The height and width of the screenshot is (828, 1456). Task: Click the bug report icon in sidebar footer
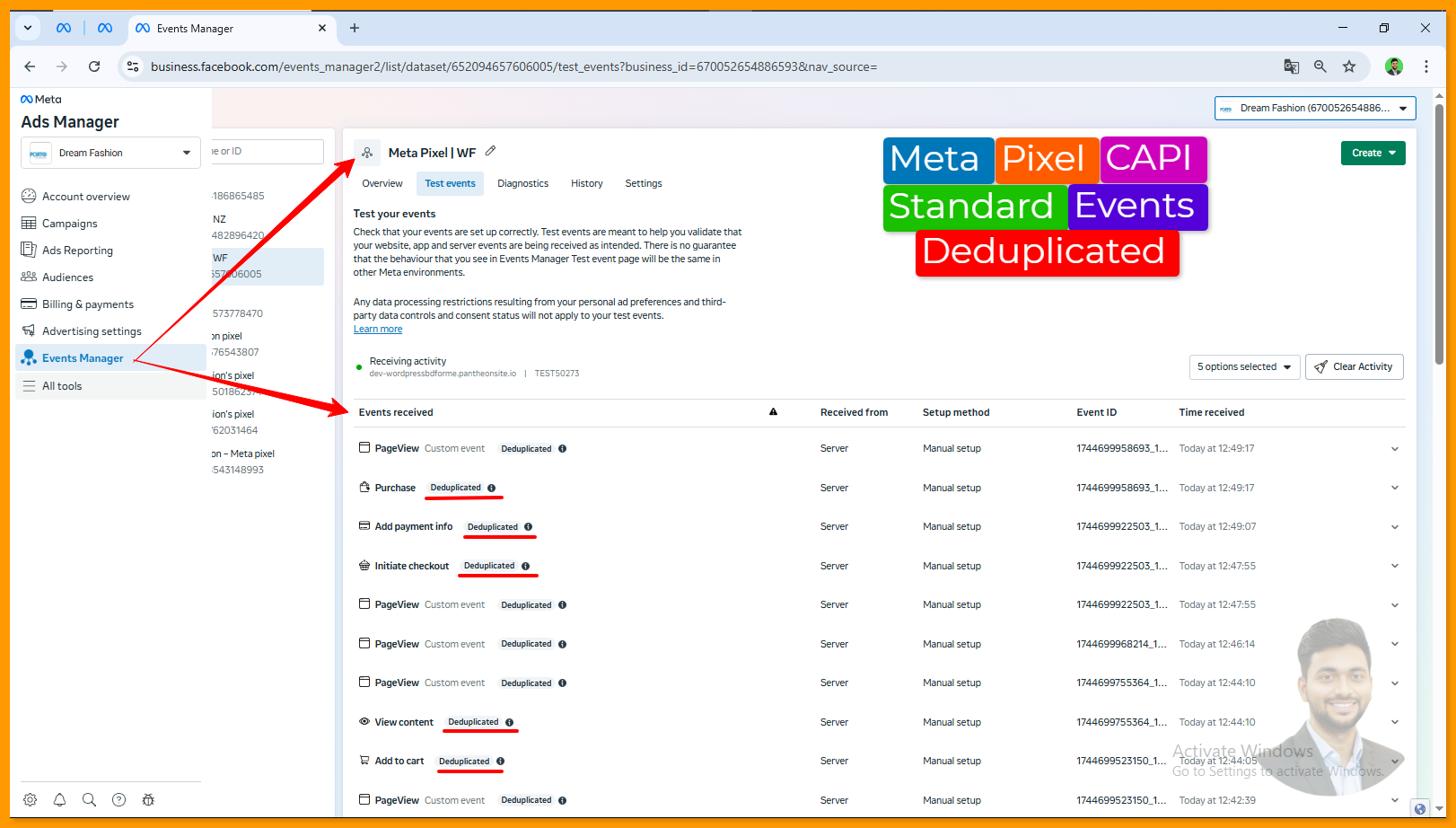pyautogui.click(x=148, y=799)
